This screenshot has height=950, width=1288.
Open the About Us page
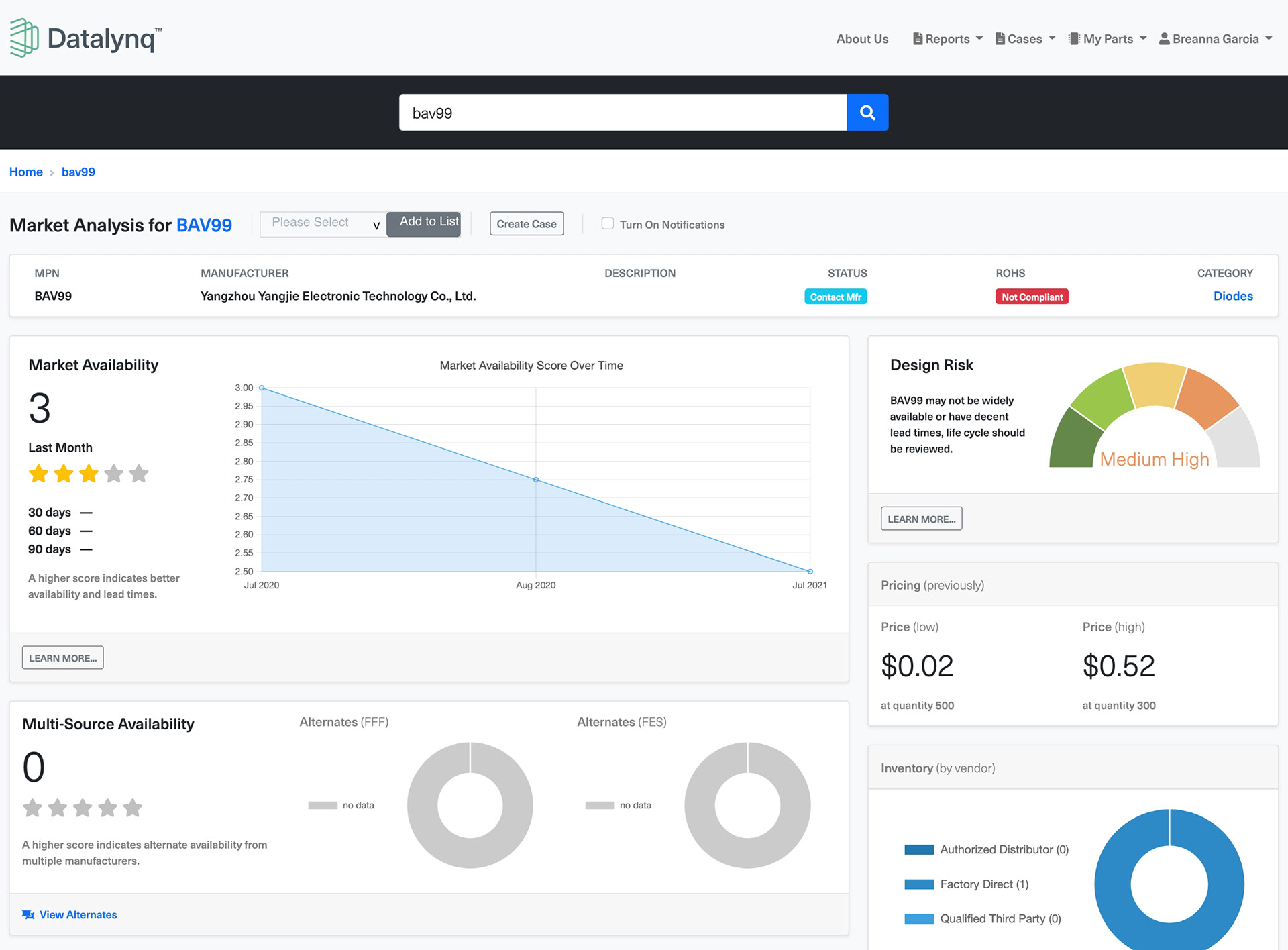point(862,39)
